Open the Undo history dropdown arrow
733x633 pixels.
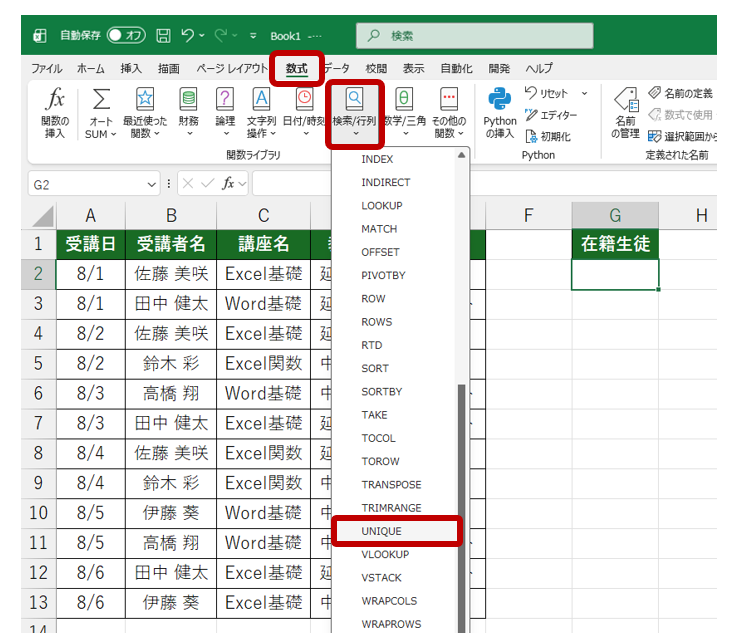pos(201,35)
